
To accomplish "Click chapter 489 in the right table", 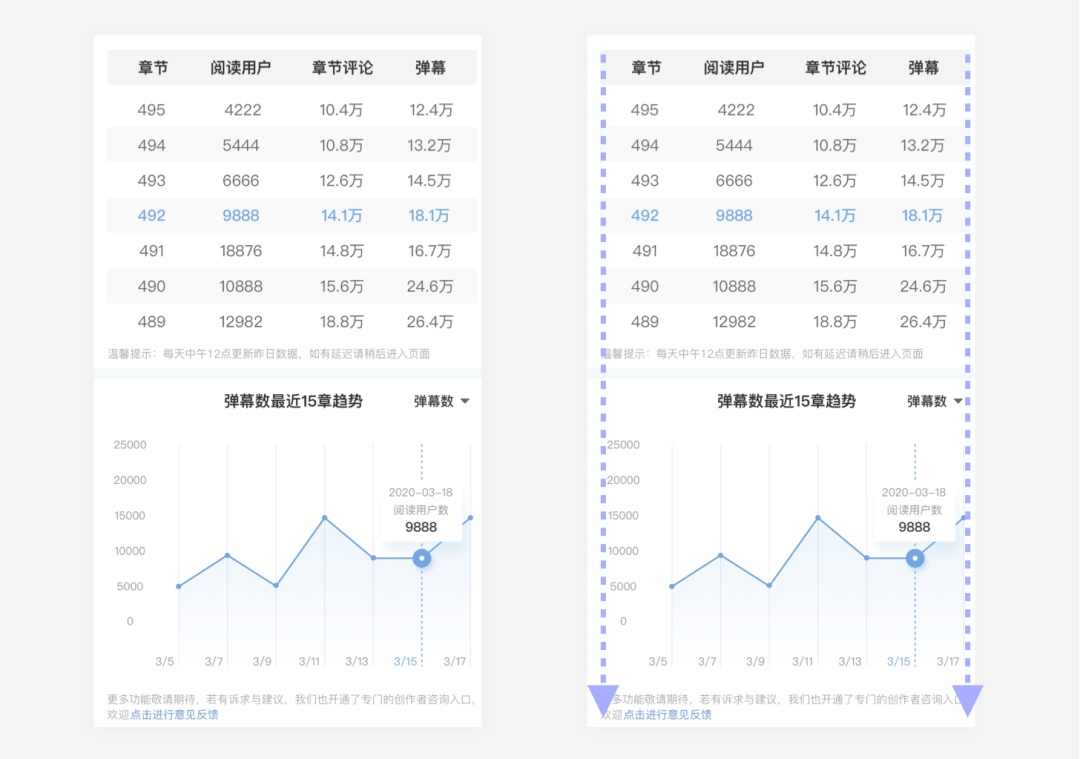I will (x=645, y=322).
